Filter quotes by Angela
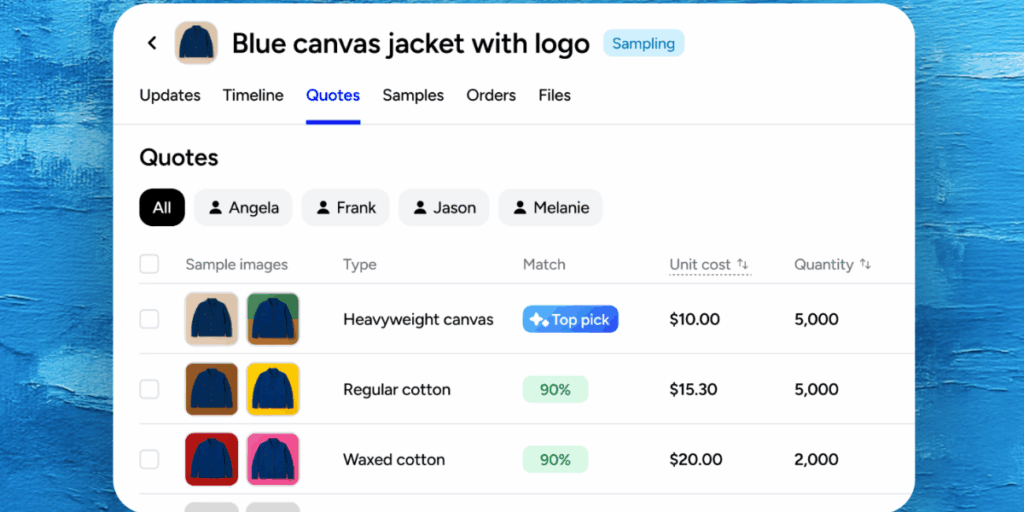Image resolution: width=1024 pixels, height=512 pixels. pos(243,208)
